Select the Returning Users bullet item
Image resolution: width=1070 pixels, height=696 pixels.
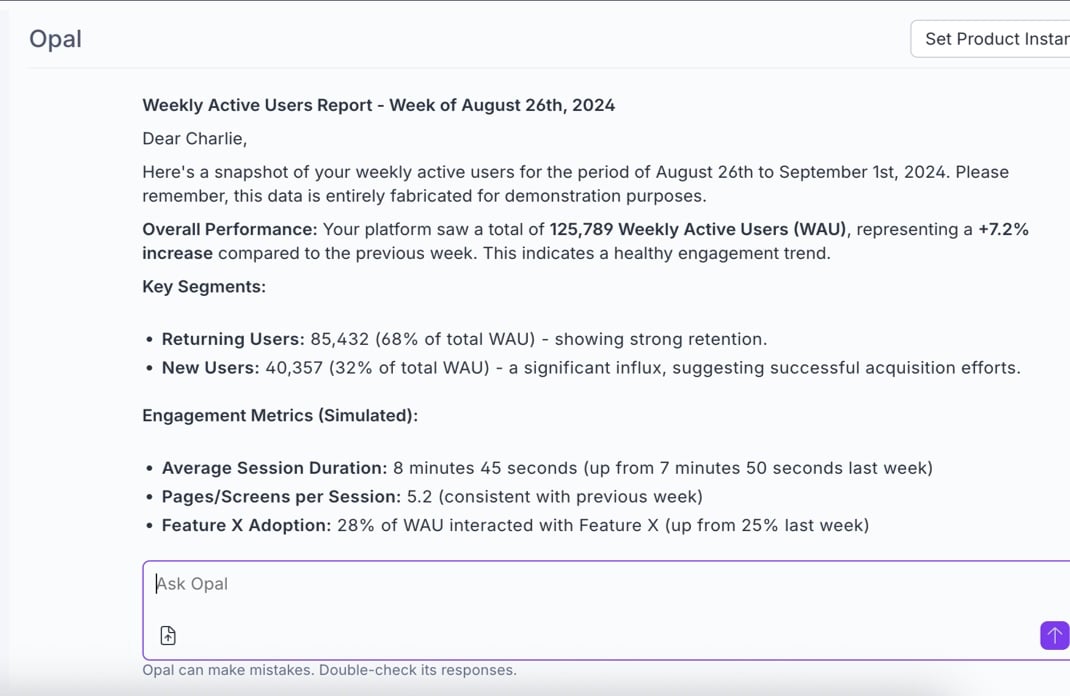(x=464, y=339)
